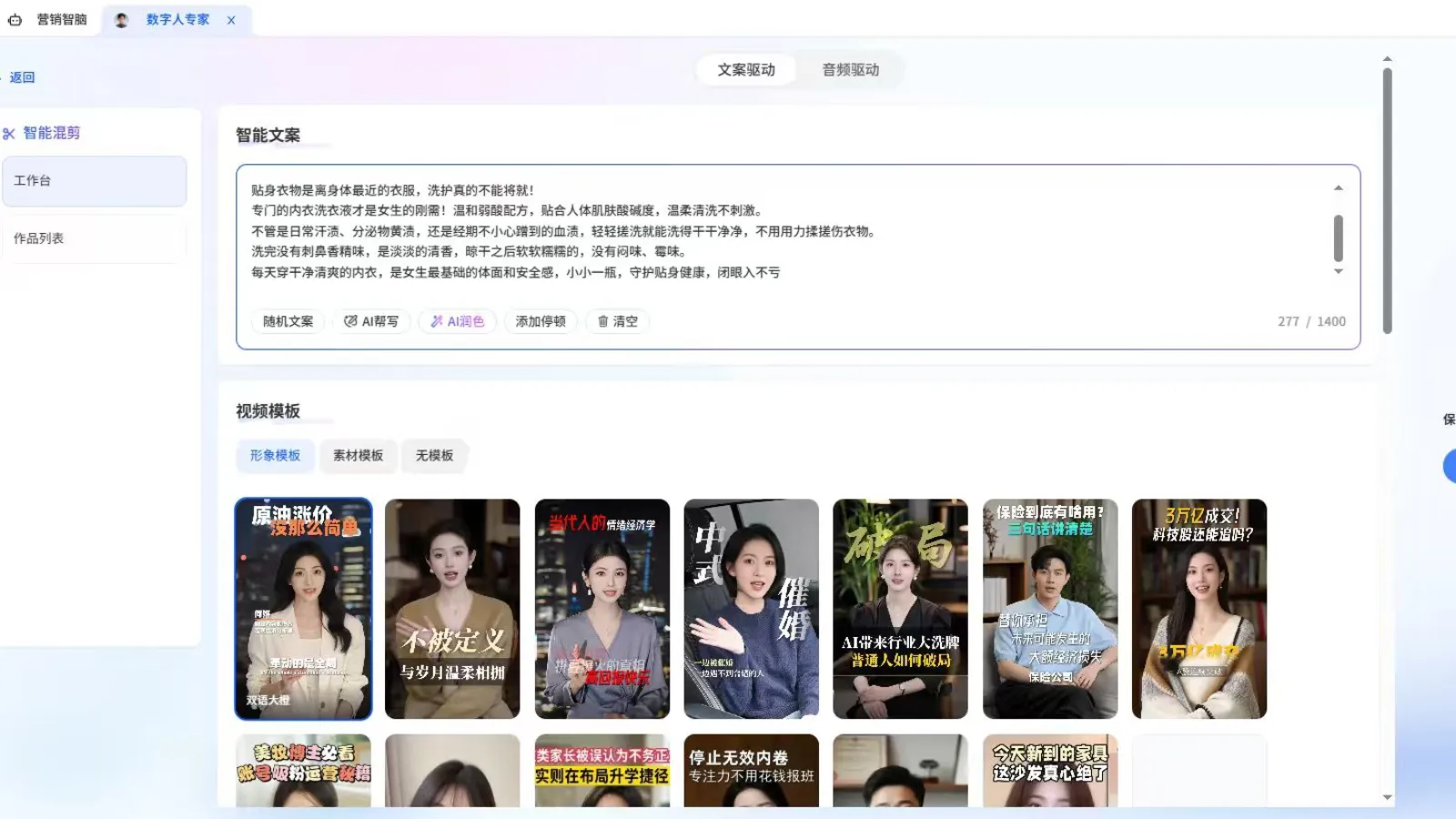The image size is (1456, 819).
Task: Click the main page scrollbar thumb
Action: pos(1387,201)
